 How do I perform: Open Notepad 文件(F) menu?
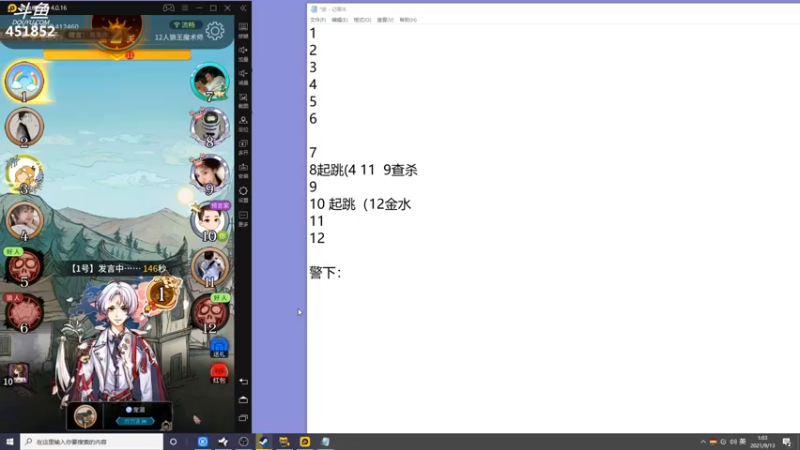pyautogui.click(x=317, y=20)
